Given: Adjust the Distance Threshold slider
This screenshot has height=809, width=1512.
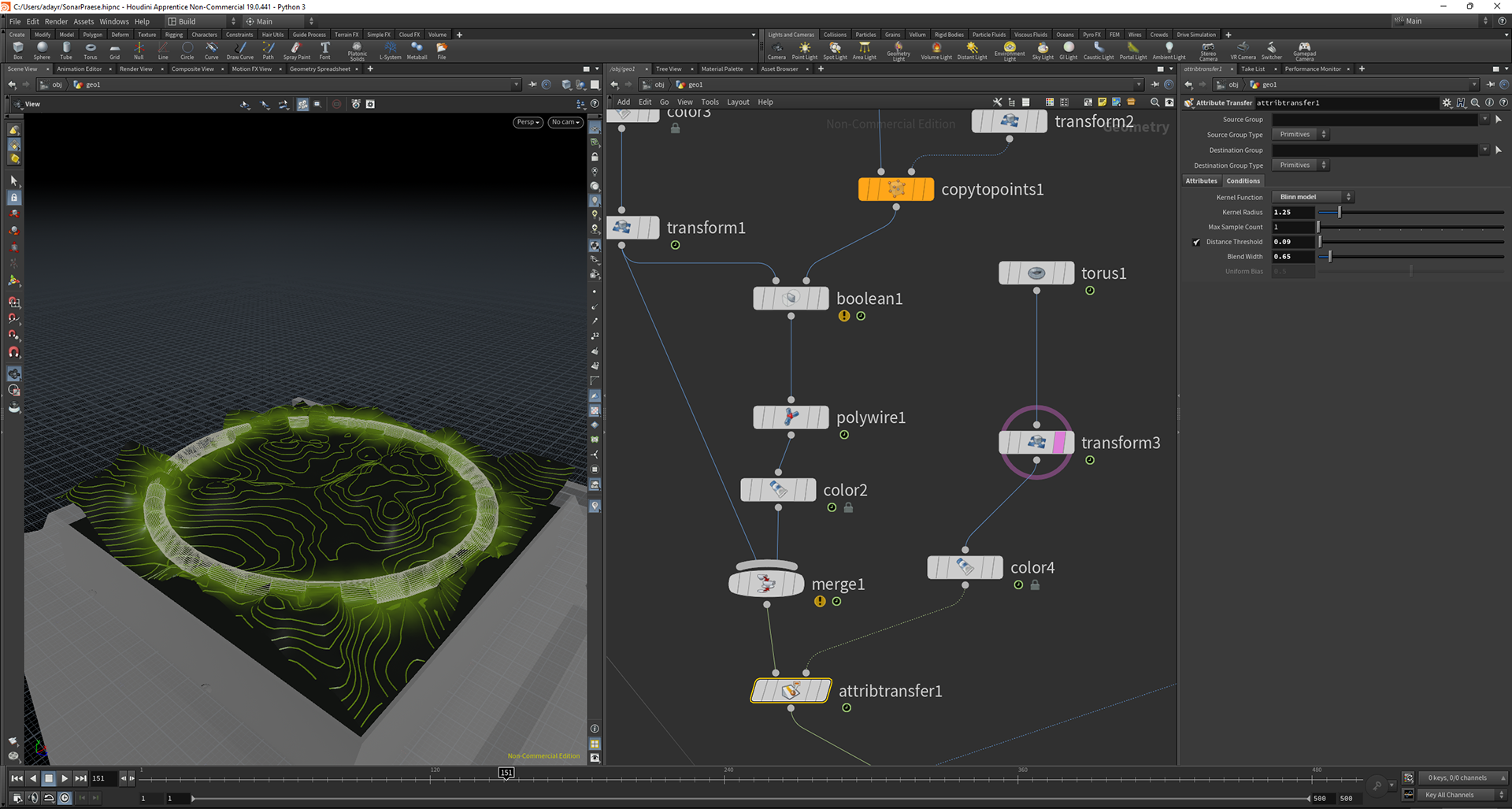Looking at the screenshot, I should point(1410,242).
